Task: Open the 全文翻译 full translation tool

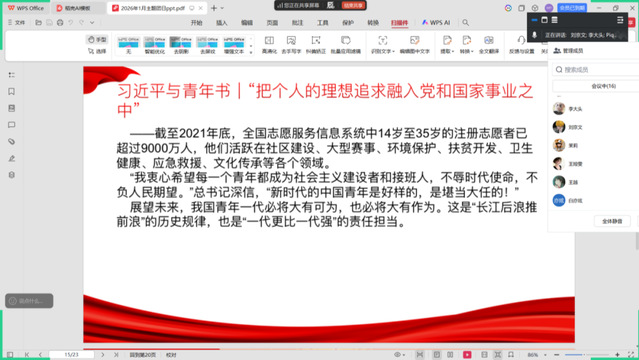Action: (489, 44)
